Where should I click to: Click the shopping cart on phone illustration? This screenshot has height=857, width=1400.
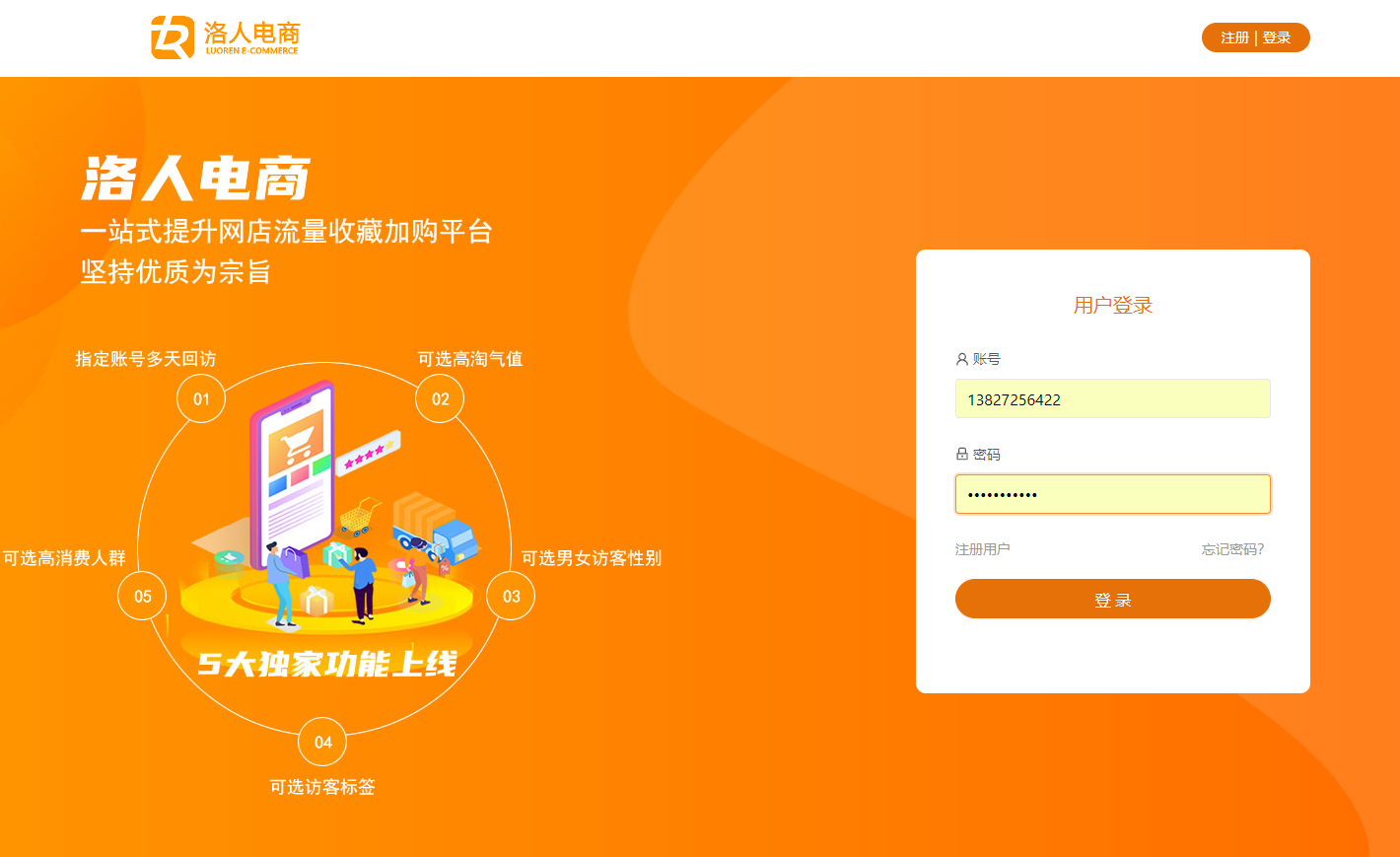pyautogui.click(x=297, y=449)
